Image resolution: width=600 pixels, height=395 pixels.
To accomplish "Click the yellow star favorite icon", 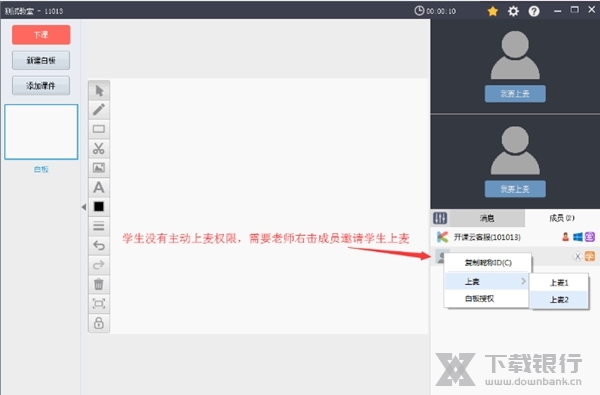I will pos(493,11).
